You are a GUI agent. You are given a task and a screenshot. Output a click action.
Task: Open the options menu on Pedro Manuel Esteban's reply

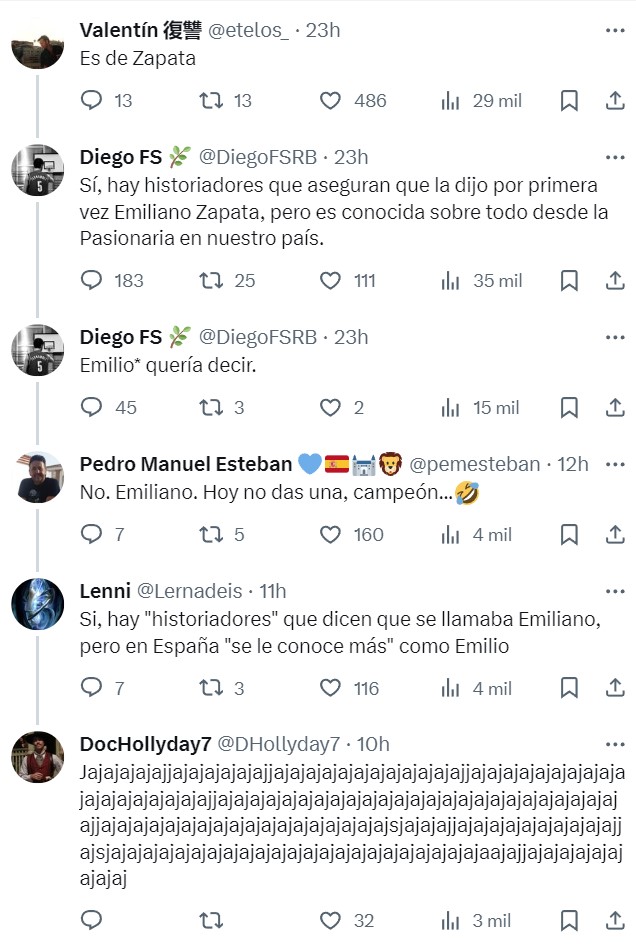click(x=614, y=463)
